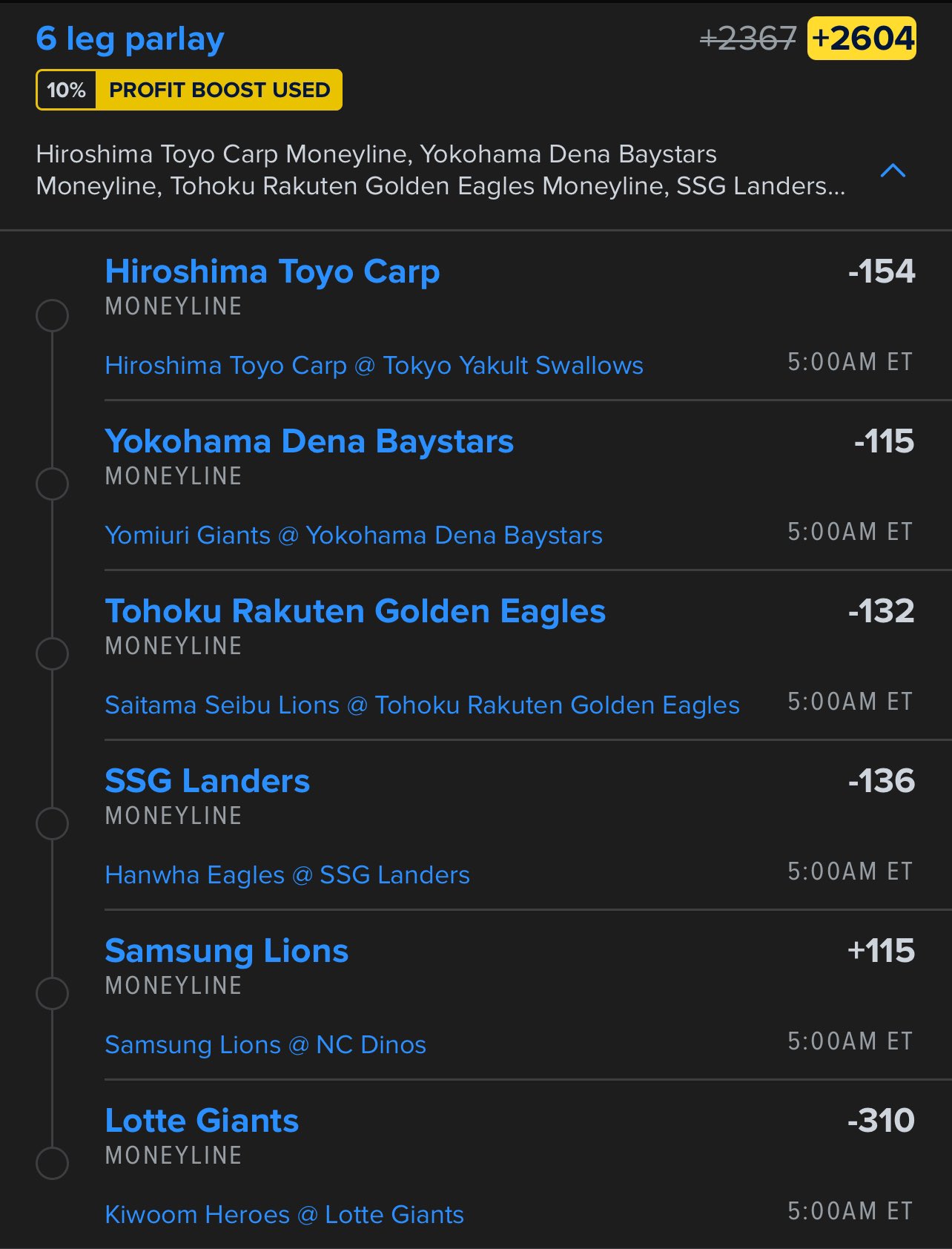This screenshot has width=952, height=1249.
Task: Click the SSG Landers leg status circle
Action: [53, 823]
